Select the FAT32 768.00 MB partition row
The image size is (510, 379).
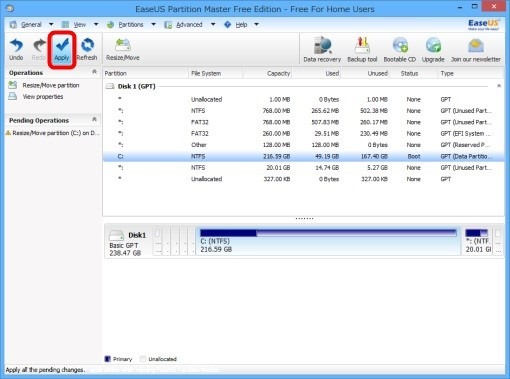[x=303, y=122]
